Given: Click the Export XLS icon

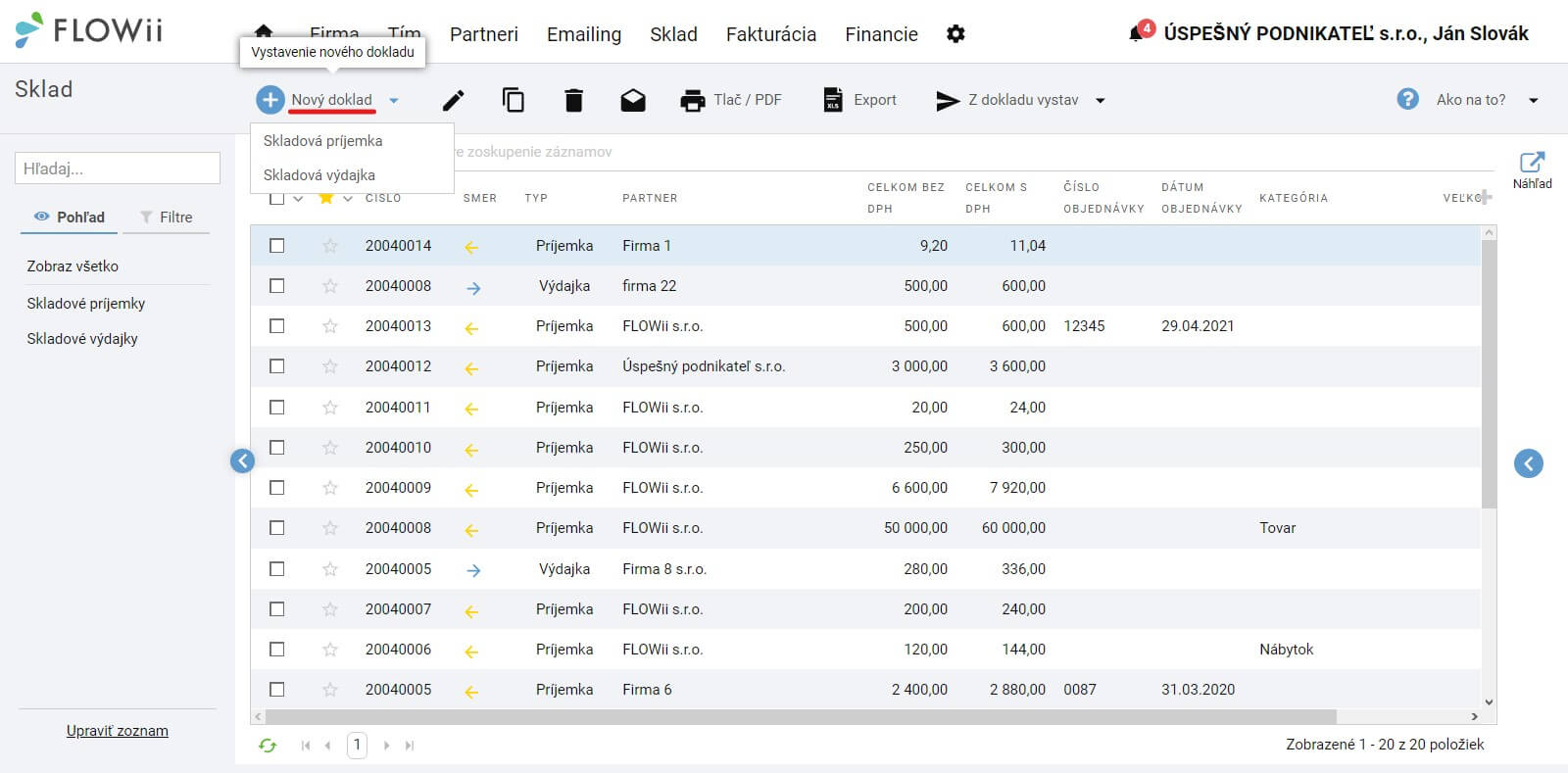Looking at the screenshot, I should pyautogui.click(x=833, y=100).
